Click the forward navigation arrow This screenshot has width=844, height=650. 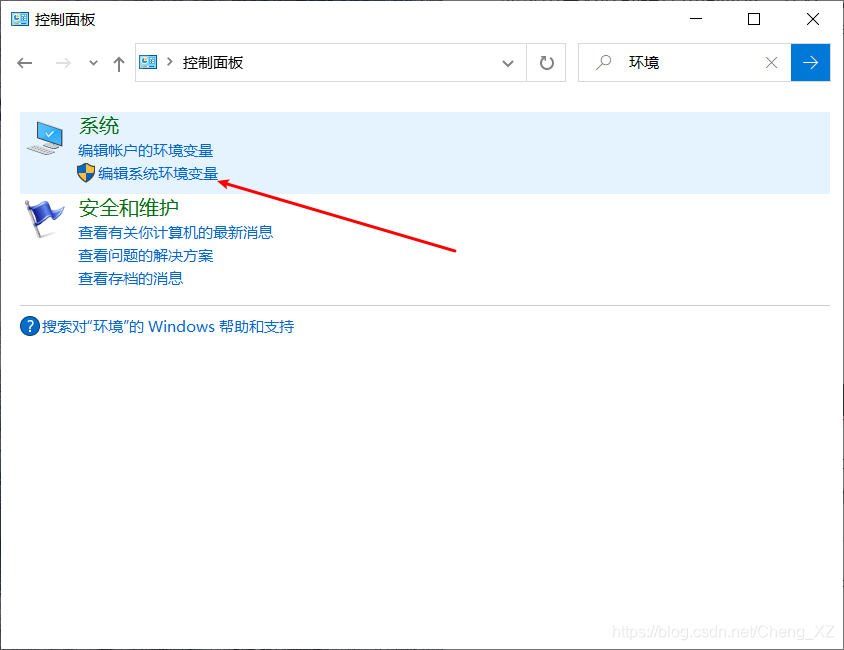pyautogui.click(x=63, y=63)
